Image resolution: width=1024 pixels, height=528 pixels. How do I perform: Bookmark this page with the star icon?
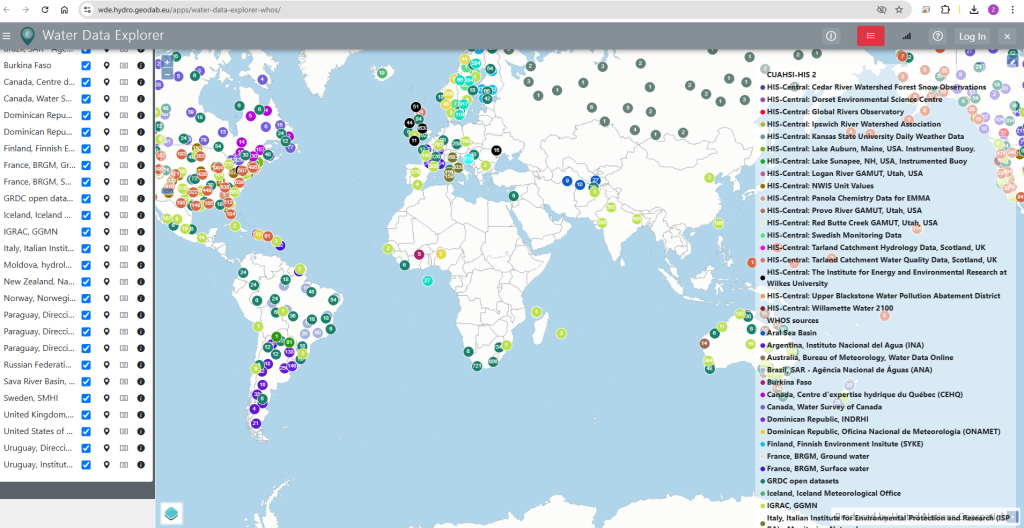point(899,9)
